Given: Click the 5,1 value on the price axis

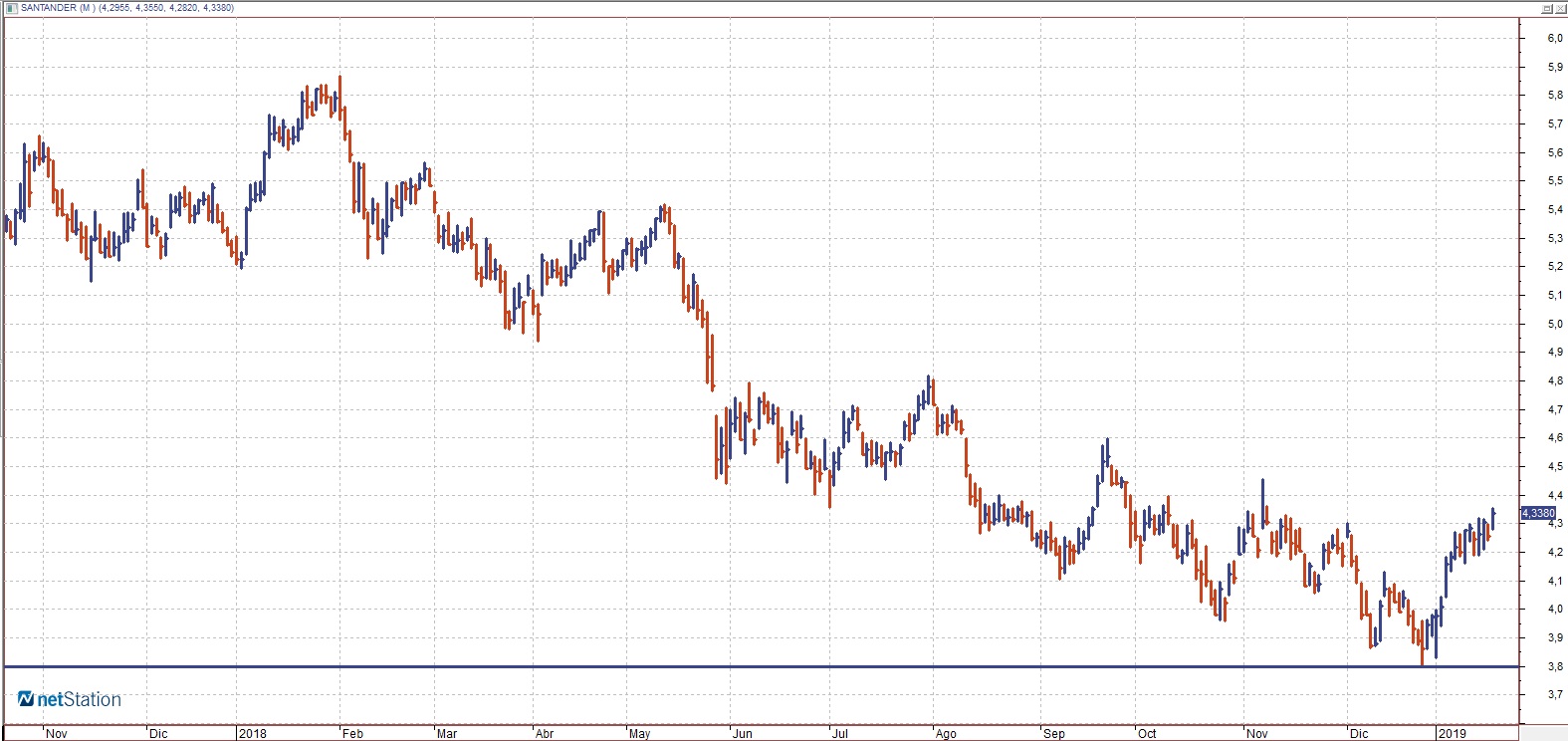Looking at the screenshot, I should pos(1555,296).
